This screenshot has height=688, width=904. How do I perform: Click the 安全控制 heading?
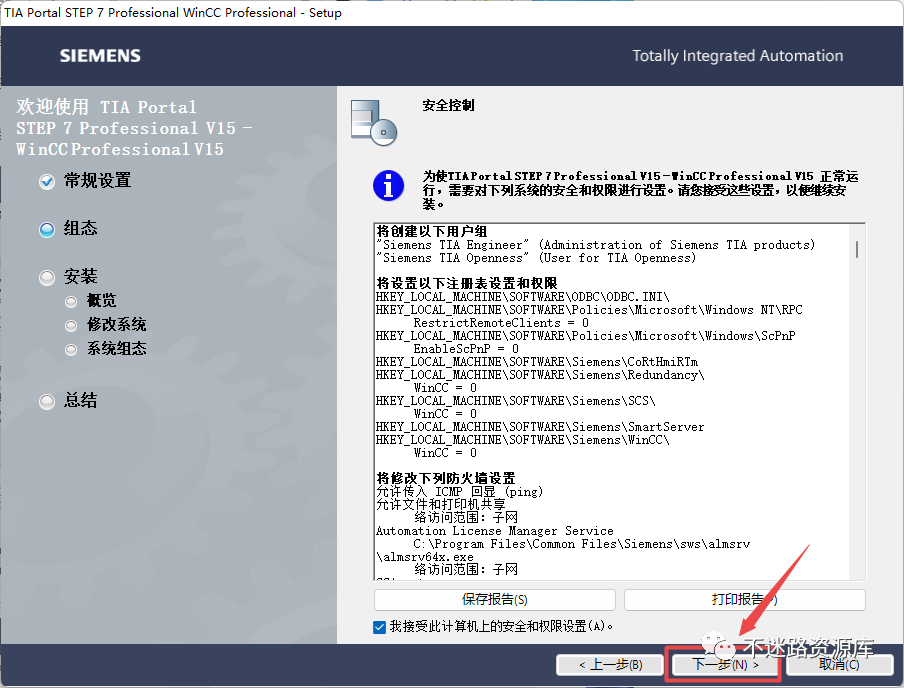449,105
